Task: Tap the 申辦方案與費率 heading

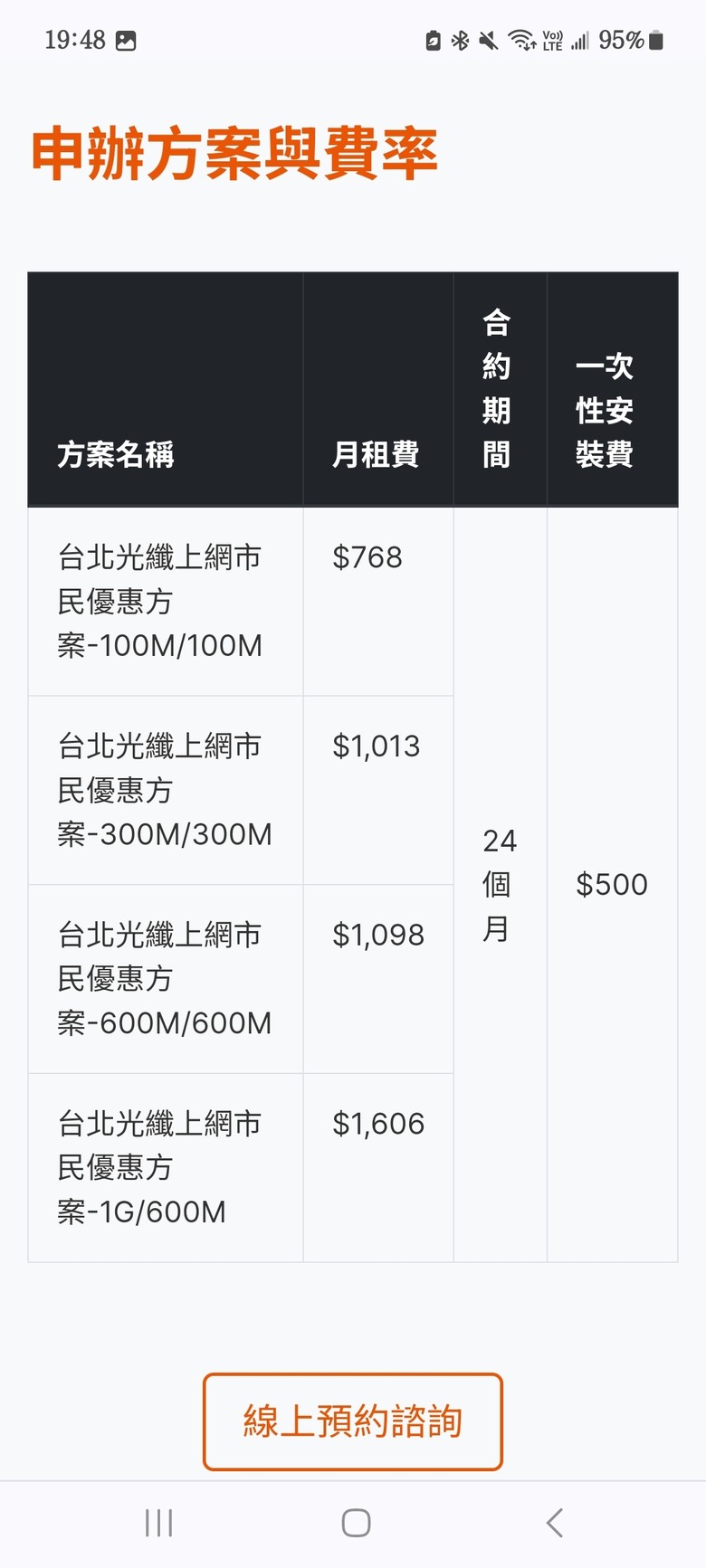Action: tap(234, 154)
